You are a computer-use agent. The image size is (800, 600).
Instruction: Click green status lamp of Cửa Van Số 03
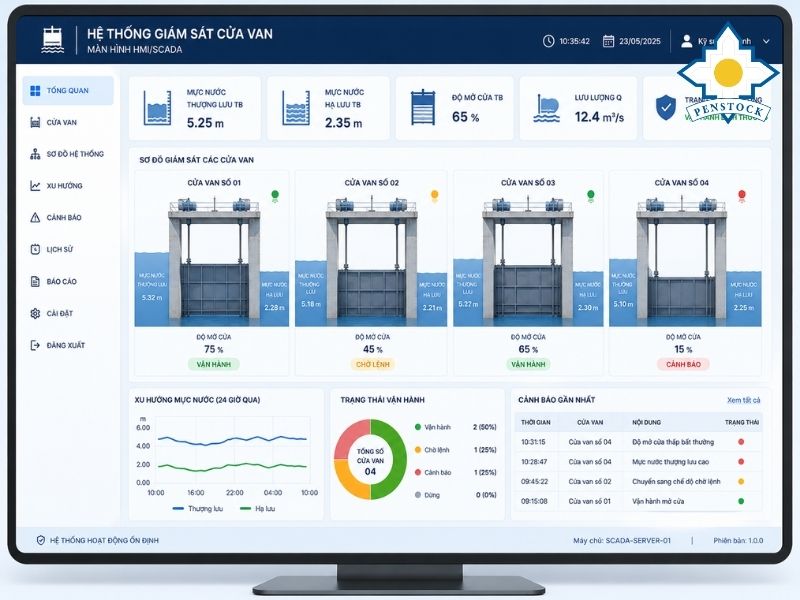(591, 195)
